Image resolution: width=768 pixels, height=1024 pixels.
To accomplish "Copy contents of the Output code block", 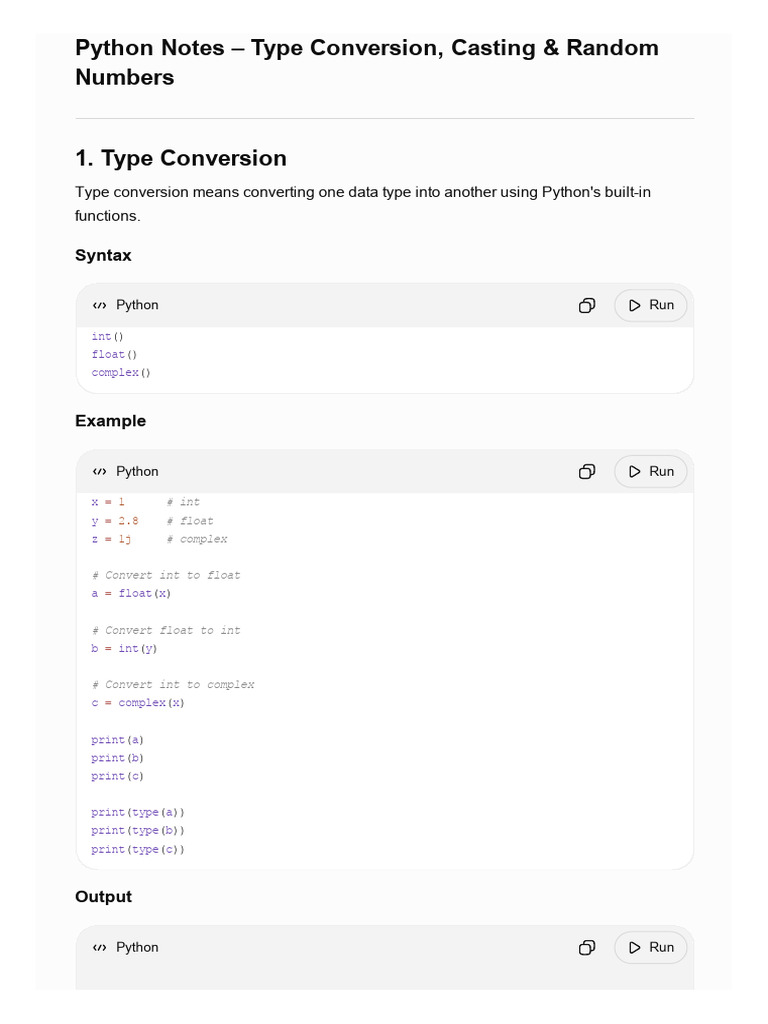I will 586,948.
